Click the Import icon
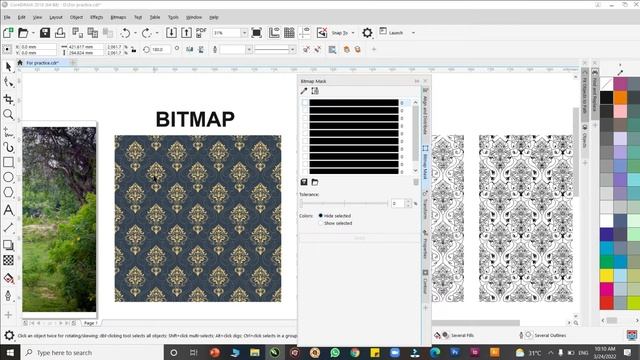This screenshot has height=360, width=640. tap(171, 33)
